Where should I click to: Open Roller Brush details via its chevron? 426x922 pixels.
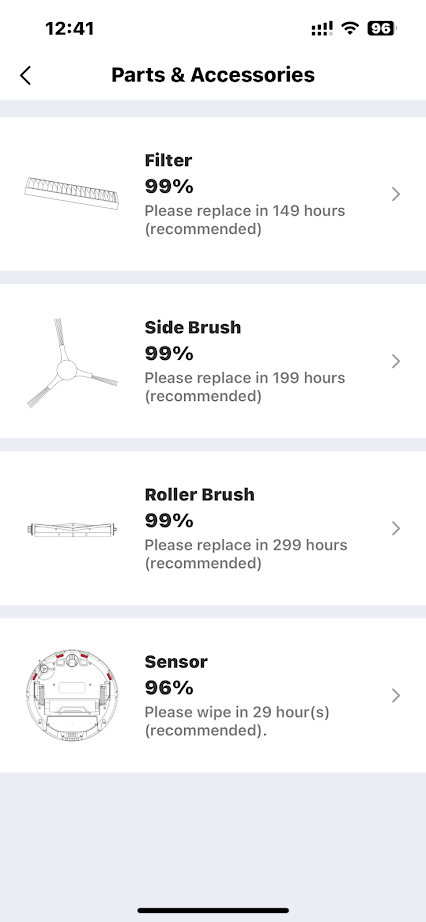point(396,528)
